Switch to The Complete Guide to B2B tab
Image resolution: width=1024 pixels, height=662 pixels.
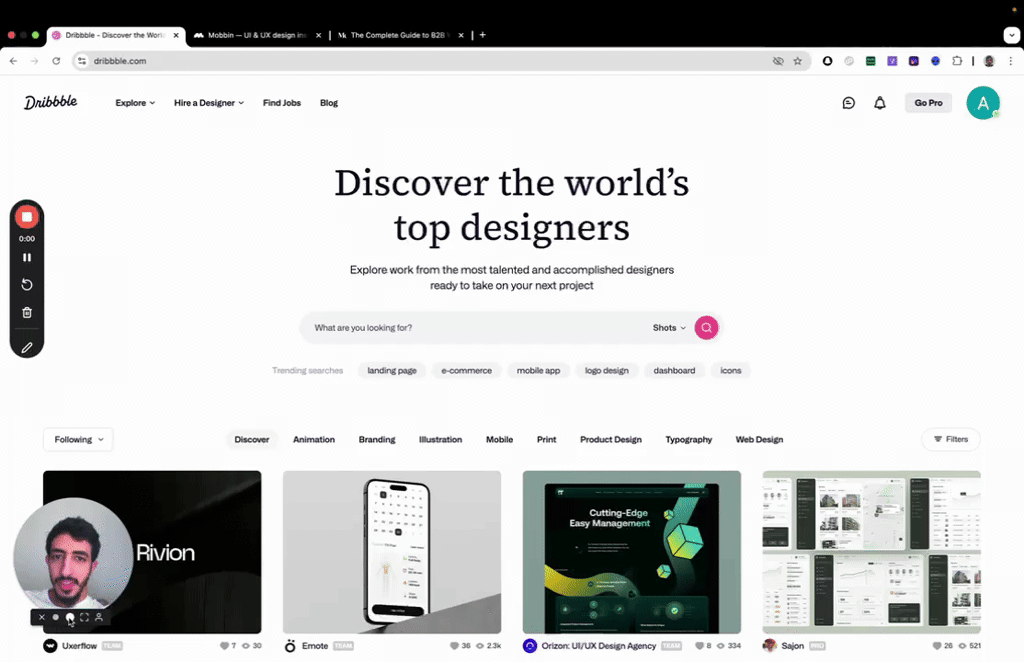[x=400, y=35]
